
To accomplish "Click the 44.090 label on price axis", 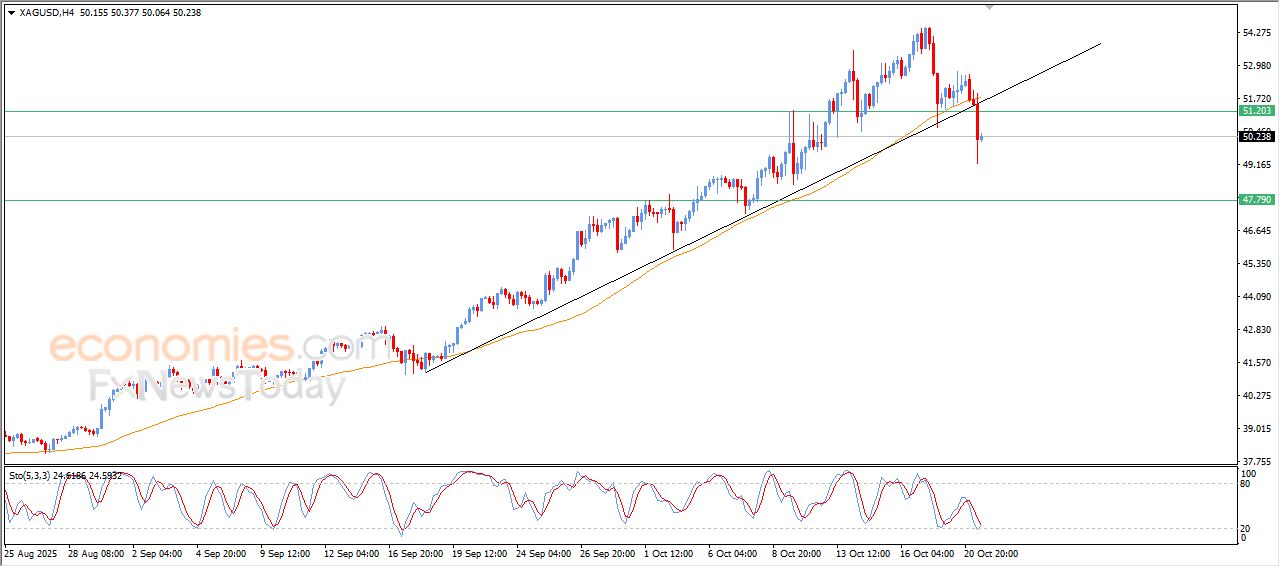I will [x=1256, y=297].
